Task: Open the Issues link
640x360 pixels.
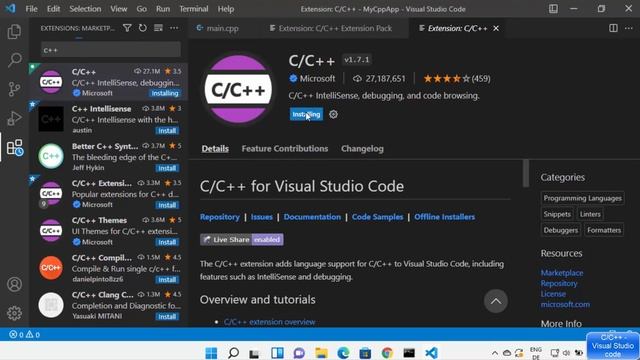Action: coord(262,217)
